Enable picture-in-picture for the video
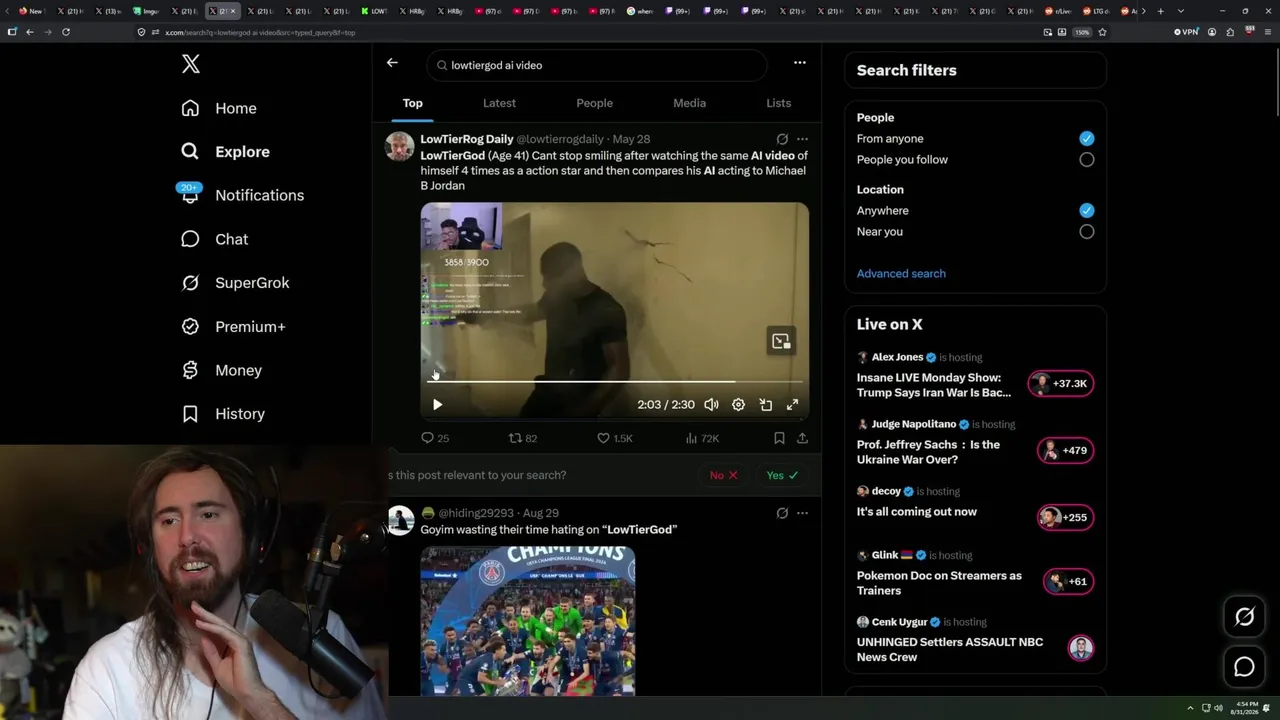 click(765, 405)
